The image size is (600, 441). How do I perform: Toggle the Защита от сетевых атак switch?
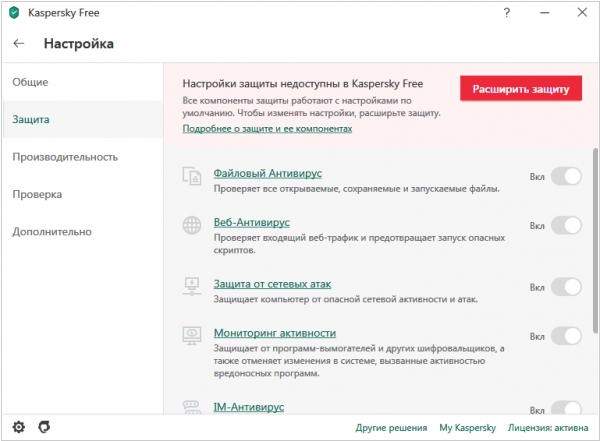coord(566,287)
